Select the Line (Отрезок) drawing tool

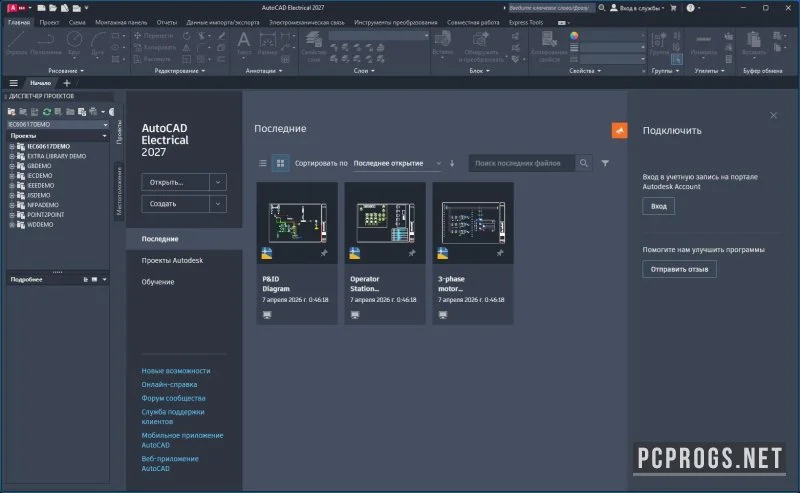tap(16, 43)
